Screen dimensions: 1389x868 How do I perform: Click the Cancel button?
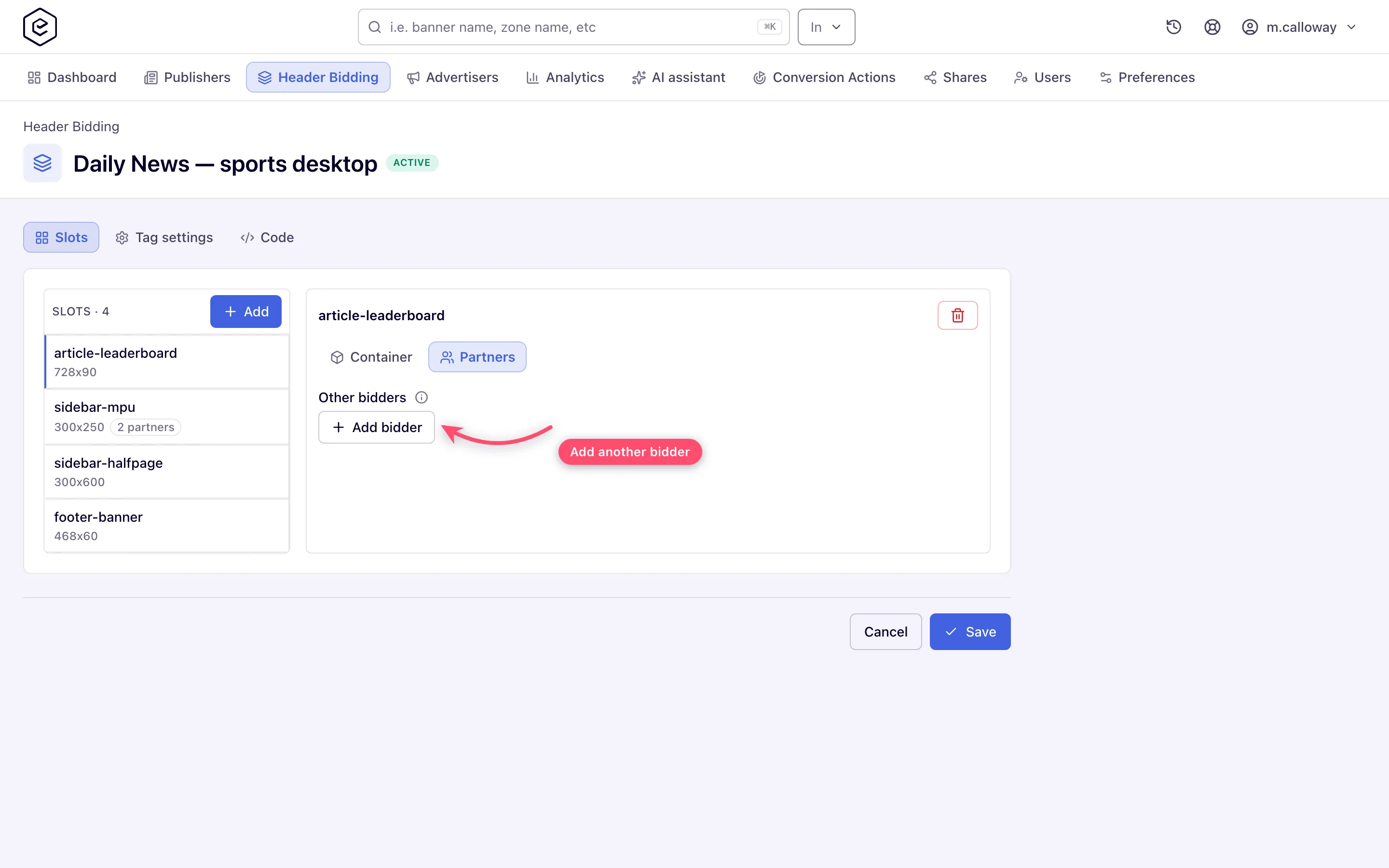point(885,632)
